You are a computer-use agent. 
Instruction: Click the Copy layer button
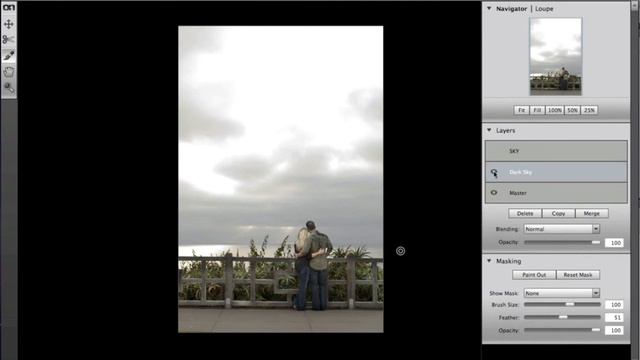pyautogui.click(x=558, y=213)
